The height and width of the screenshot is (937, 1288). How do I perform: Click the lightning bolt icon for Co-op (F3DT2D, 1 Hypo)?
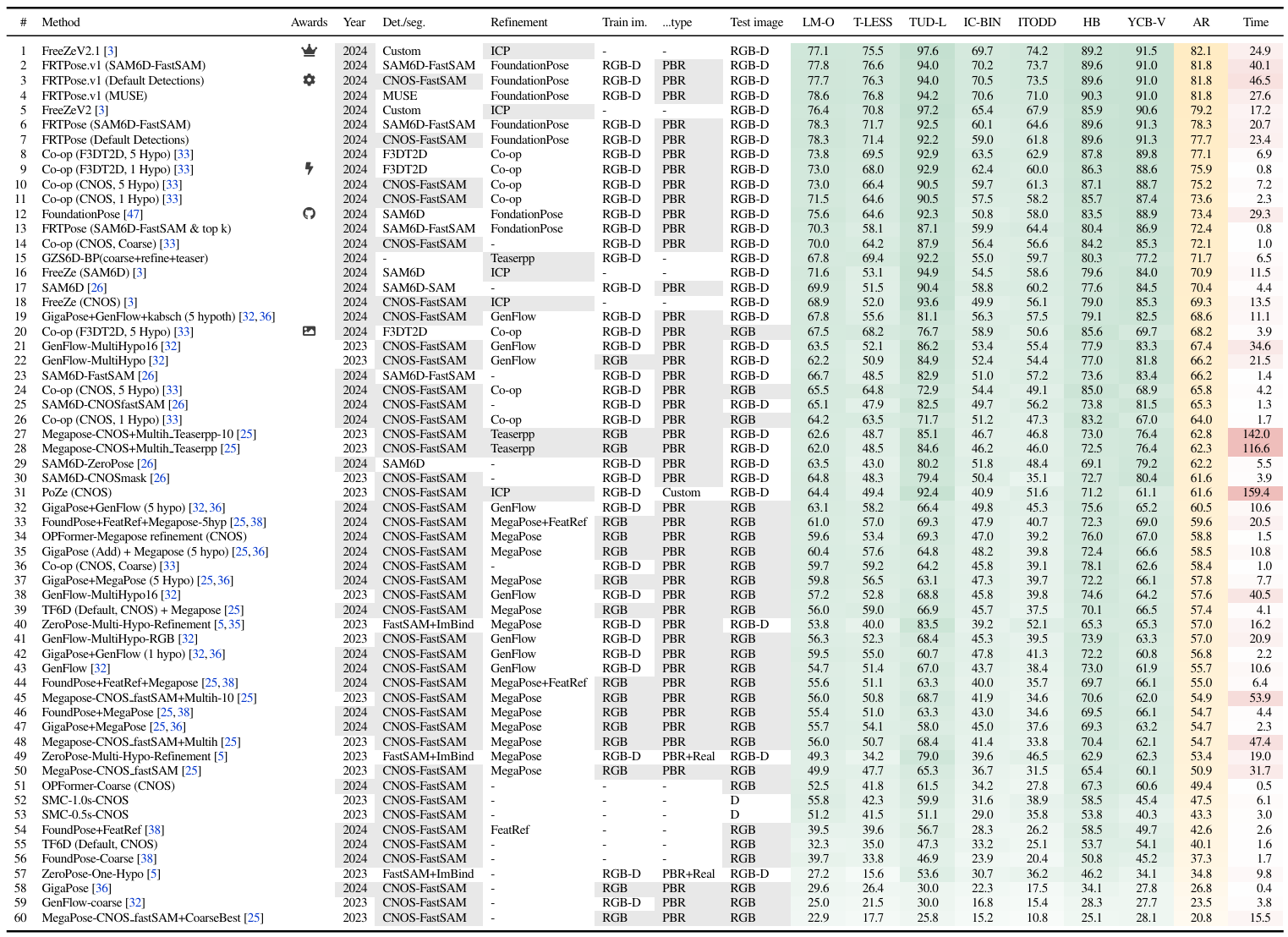[x=309, y=169]
